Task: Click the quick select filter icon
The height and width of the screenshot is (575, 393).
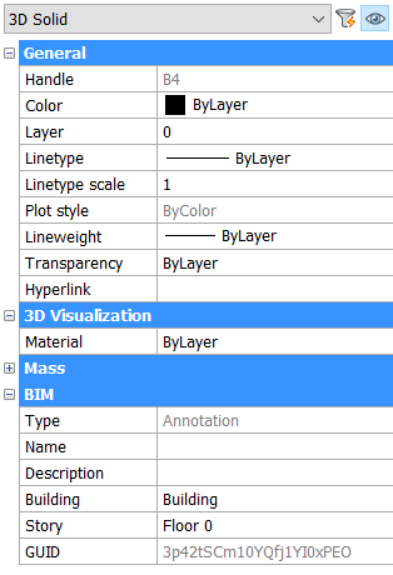Action: [345, 18]
